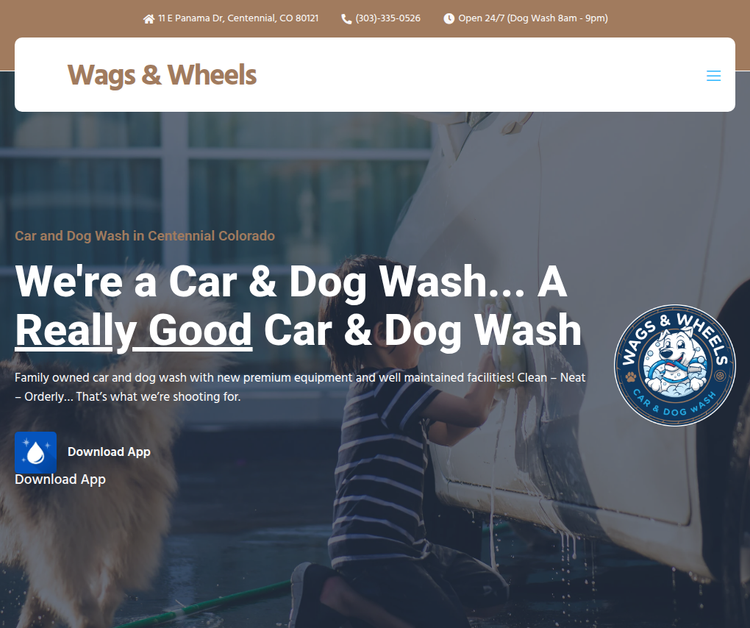Click Download App text beneath the icon
750x628 pixels.
60,479
